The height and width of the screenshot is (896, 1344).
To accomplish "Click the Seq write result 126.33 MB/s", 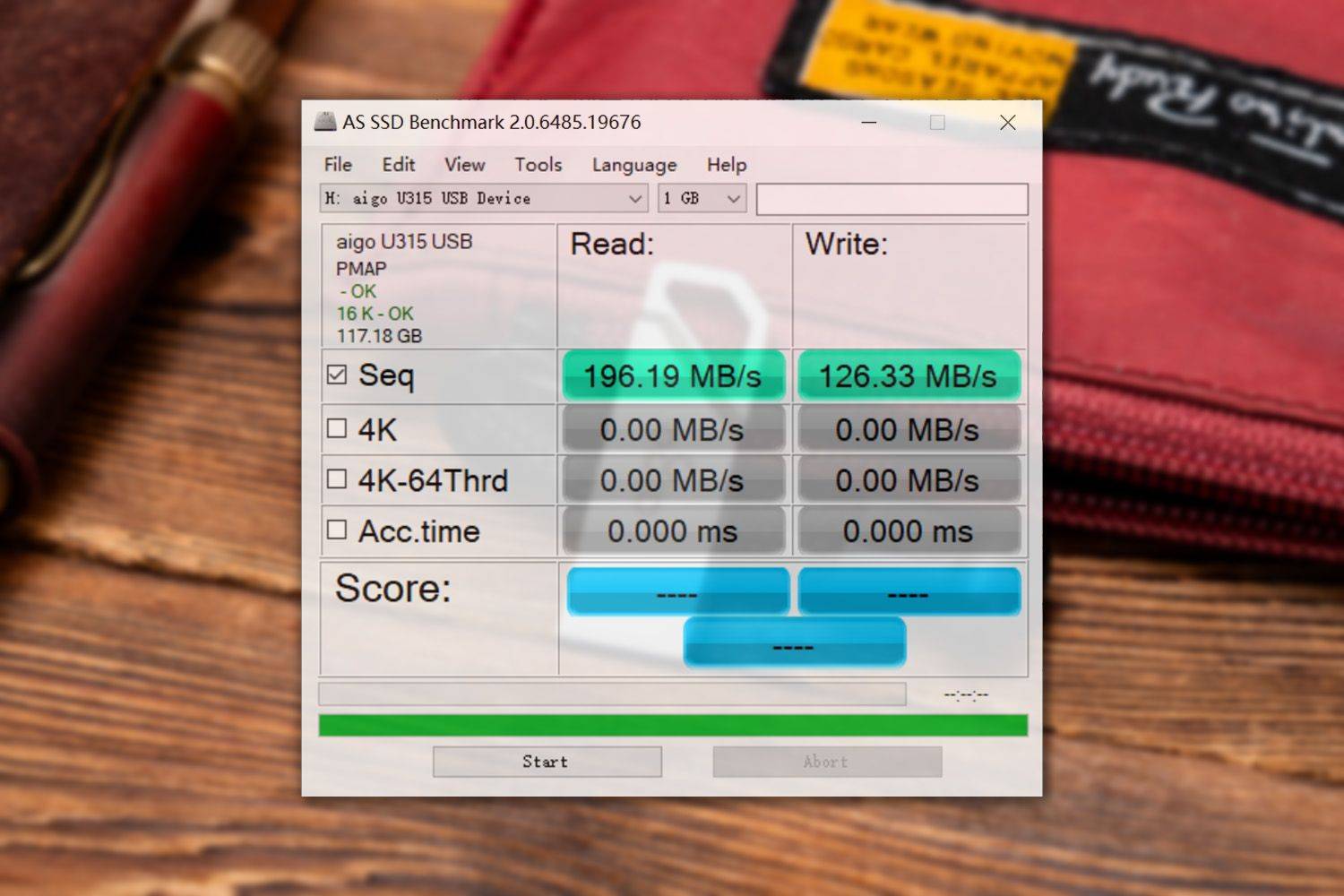I will point(909,375).
